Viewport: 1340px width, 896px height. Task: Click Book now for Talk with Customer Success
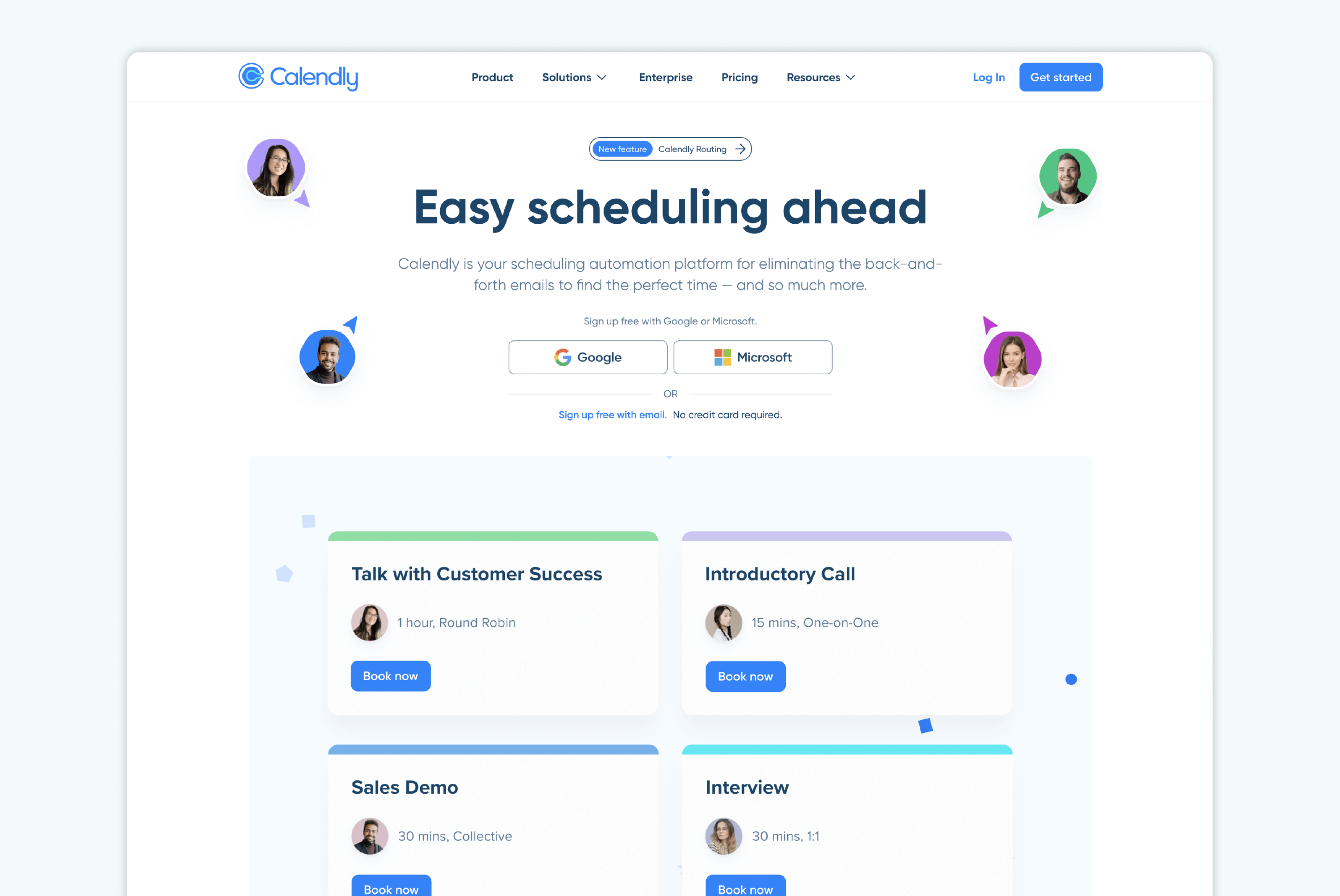[x=390, y=676]
